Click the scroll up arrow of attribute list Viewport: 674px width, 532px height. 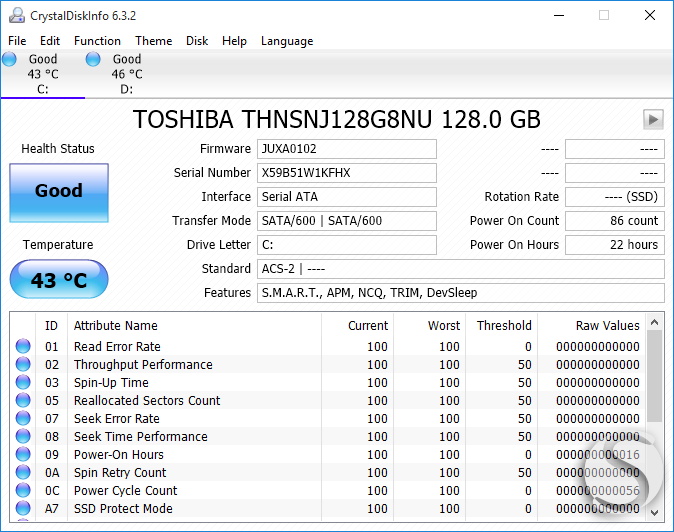click(x=655, y=322)
